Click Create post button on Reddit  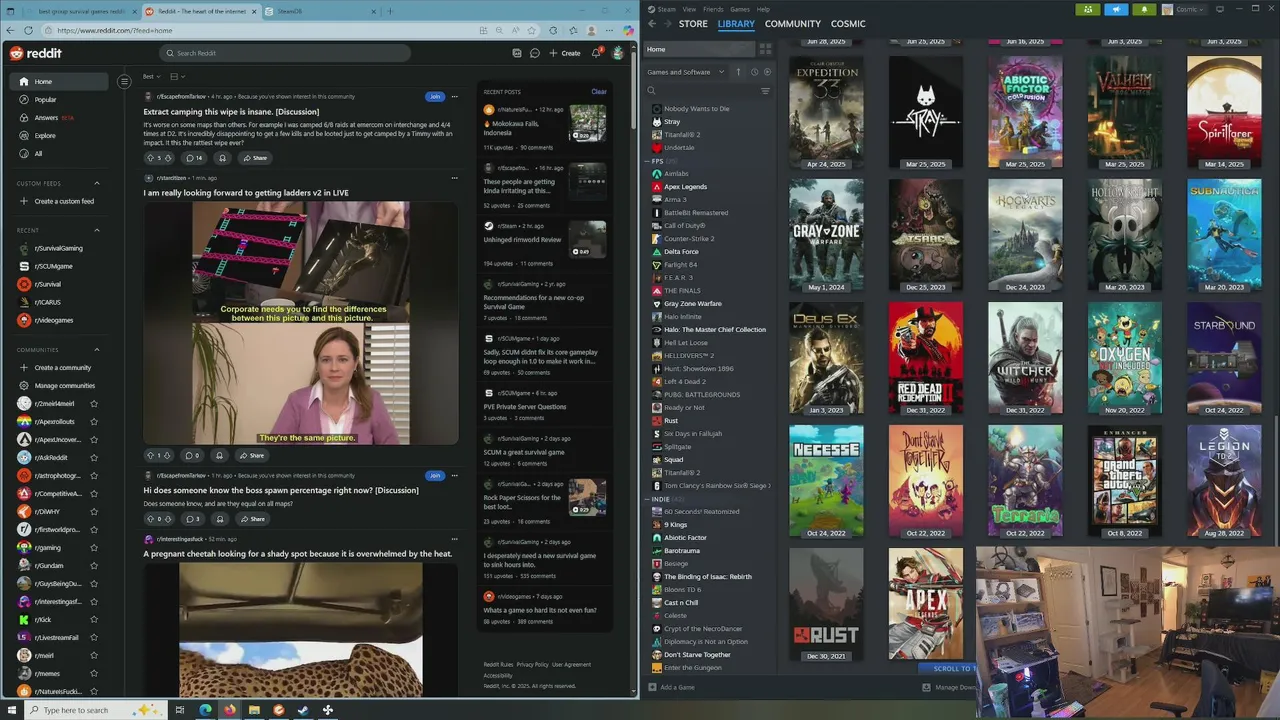(565, 53)
